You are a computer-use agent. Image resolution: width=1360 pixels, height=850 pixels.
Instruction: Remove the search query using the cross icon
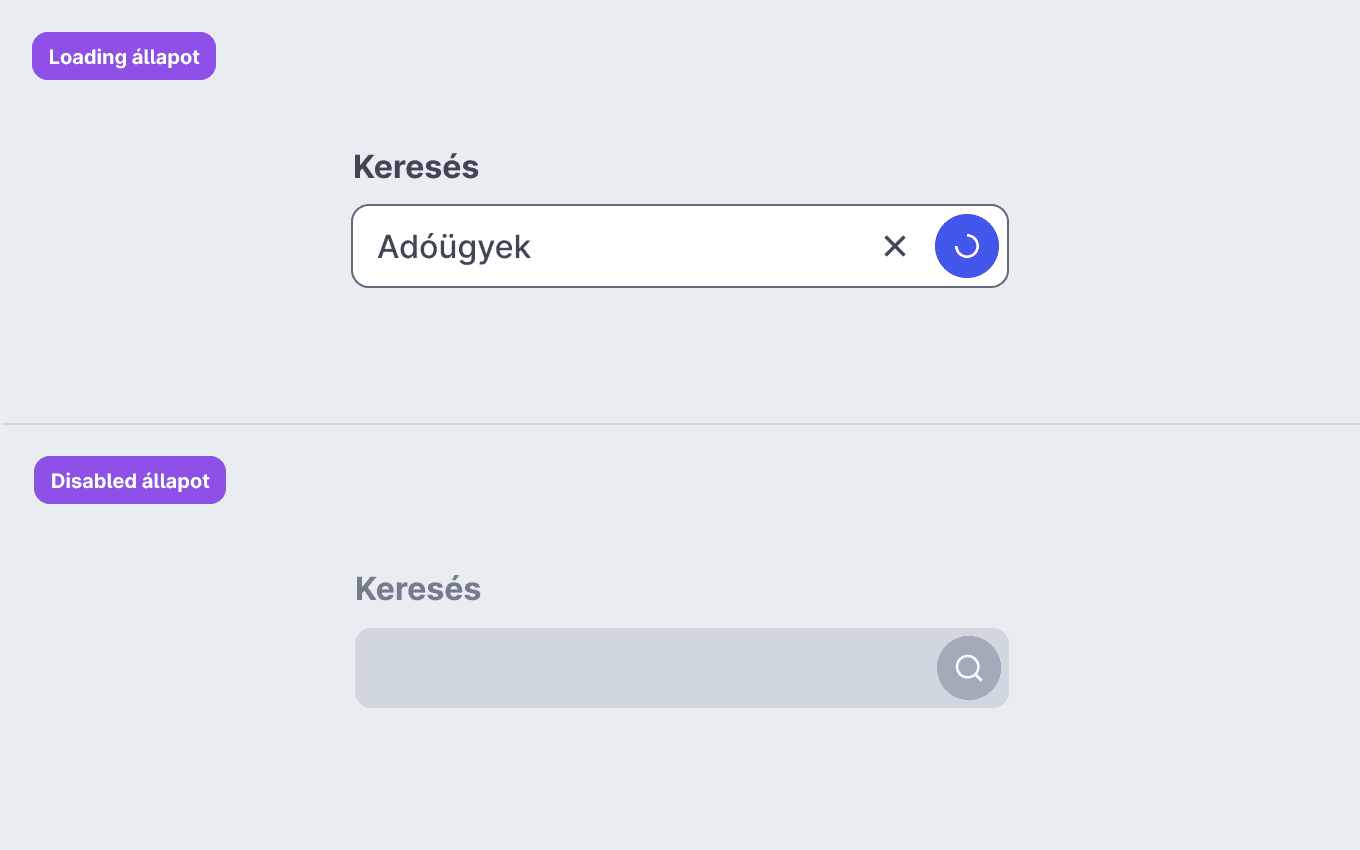point(894,246)
